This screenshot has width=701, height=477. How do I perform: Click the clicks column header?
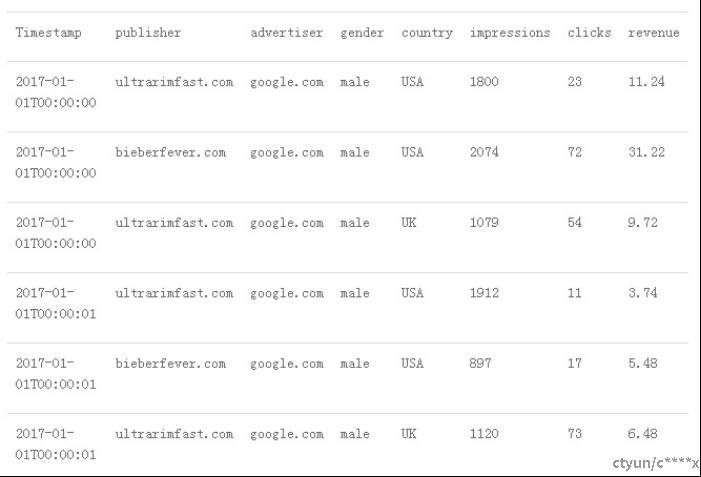pos(589,33)
